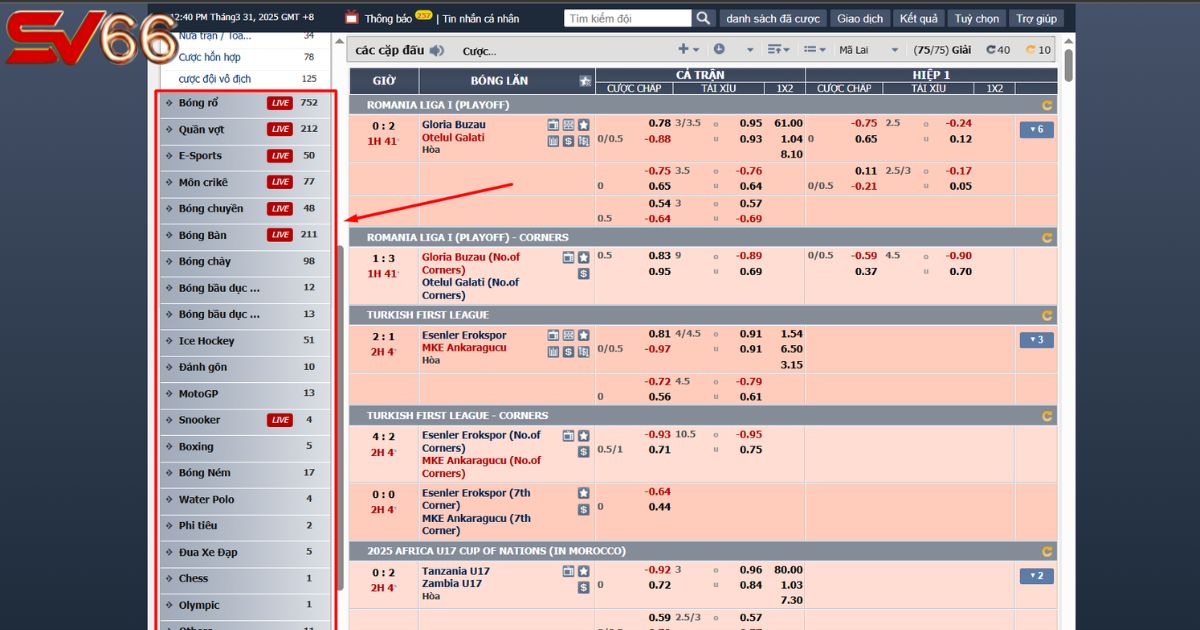Open the Kết quả menu
This screenshot has height=630, width=1200.
point(919,18)
